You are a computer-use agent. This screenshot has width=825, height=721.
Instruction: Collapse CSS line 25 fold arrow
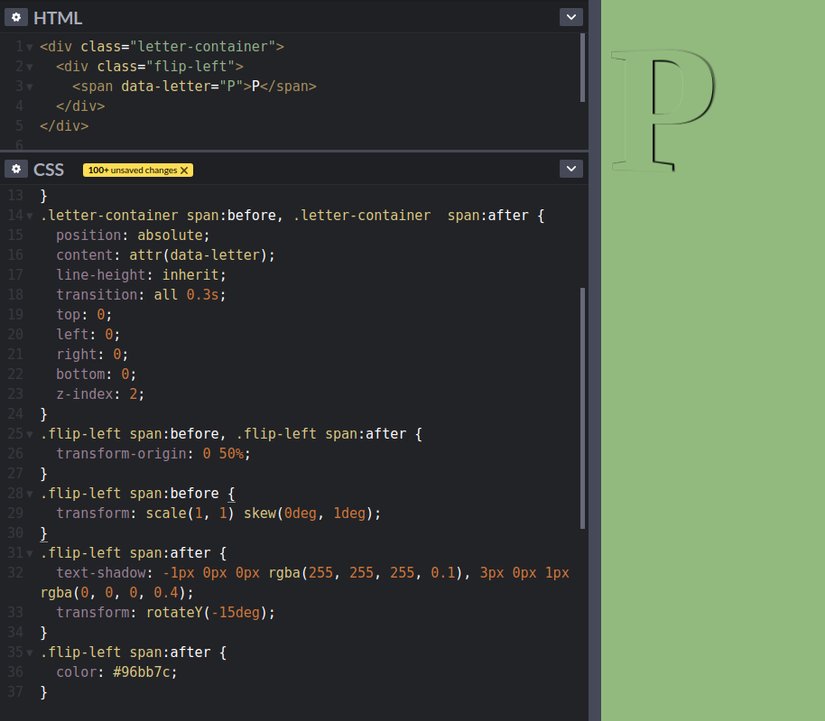[x=30, y=435]
